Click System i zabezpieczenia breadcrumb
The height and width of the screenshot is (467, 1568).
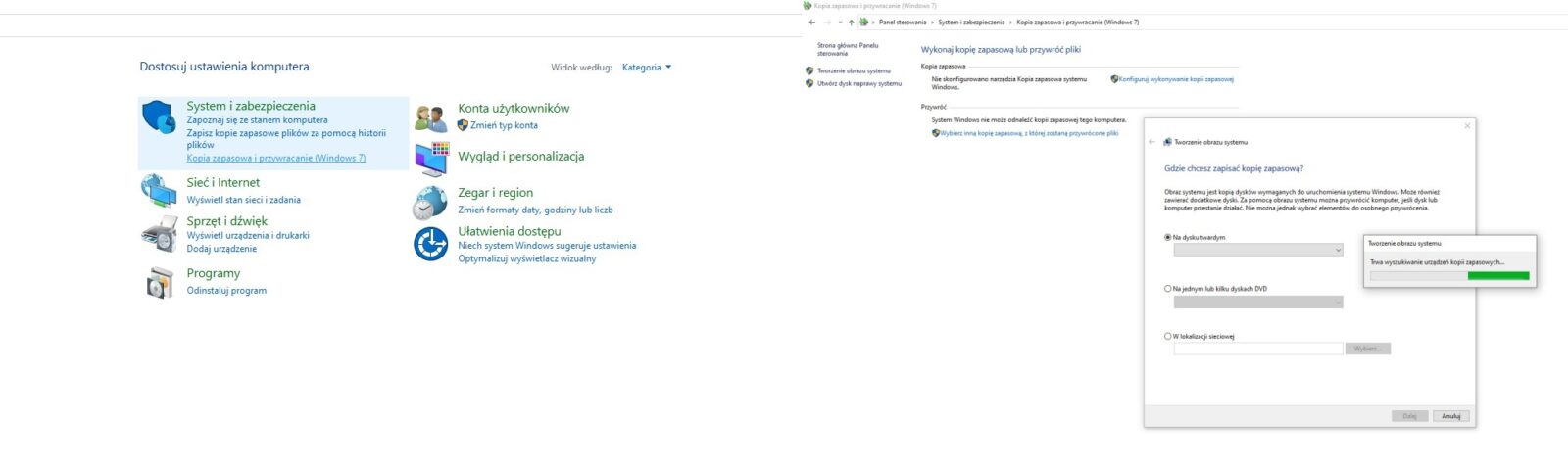tap(971, 22)
